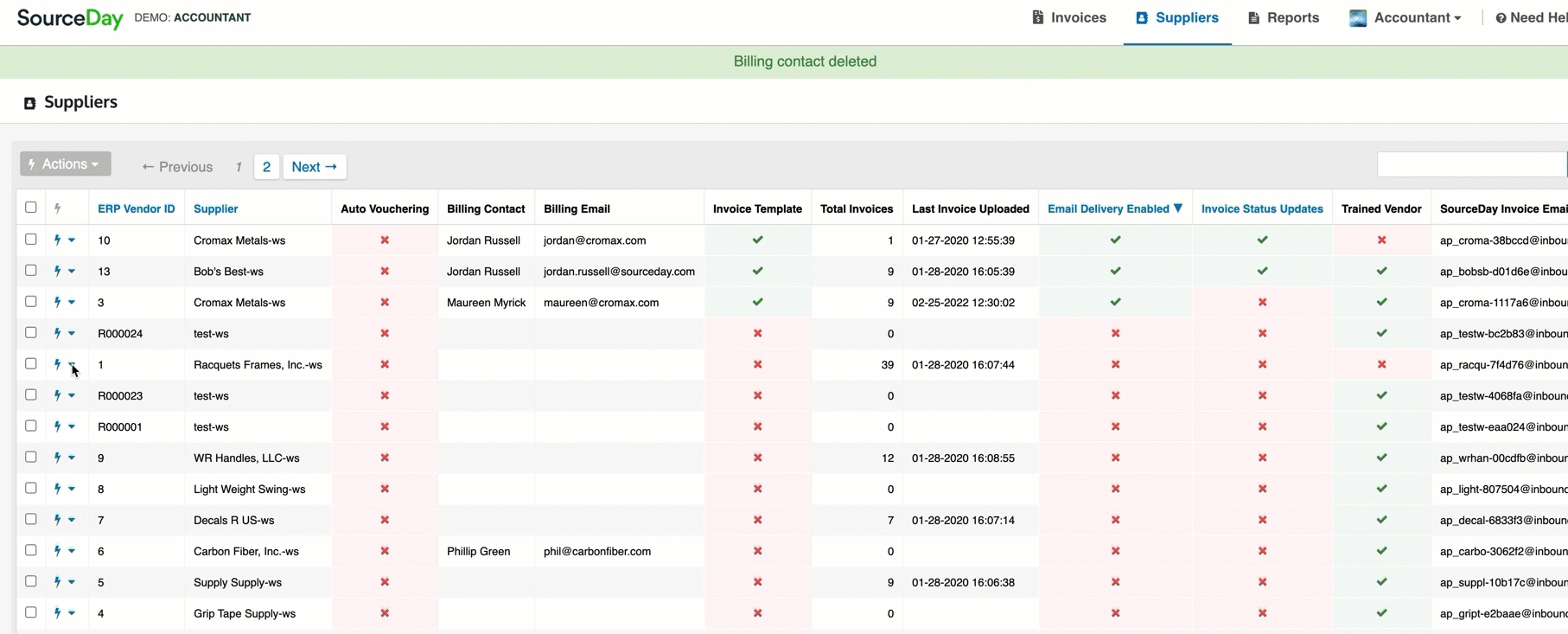
Task: Click Email Delivery checkmark for Maureen Myrick row
Action: pyautogui.click(x=1115, y=302)
